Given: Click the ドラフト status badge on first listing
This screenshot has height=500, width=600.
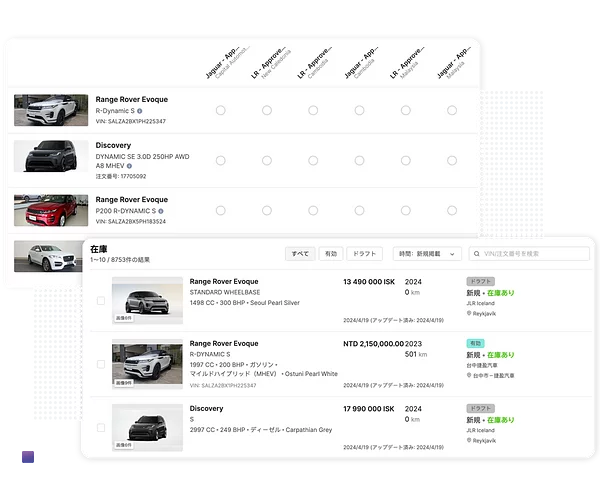Looking at the screenshot, I should pyautogui.click(x=481, y=282).
